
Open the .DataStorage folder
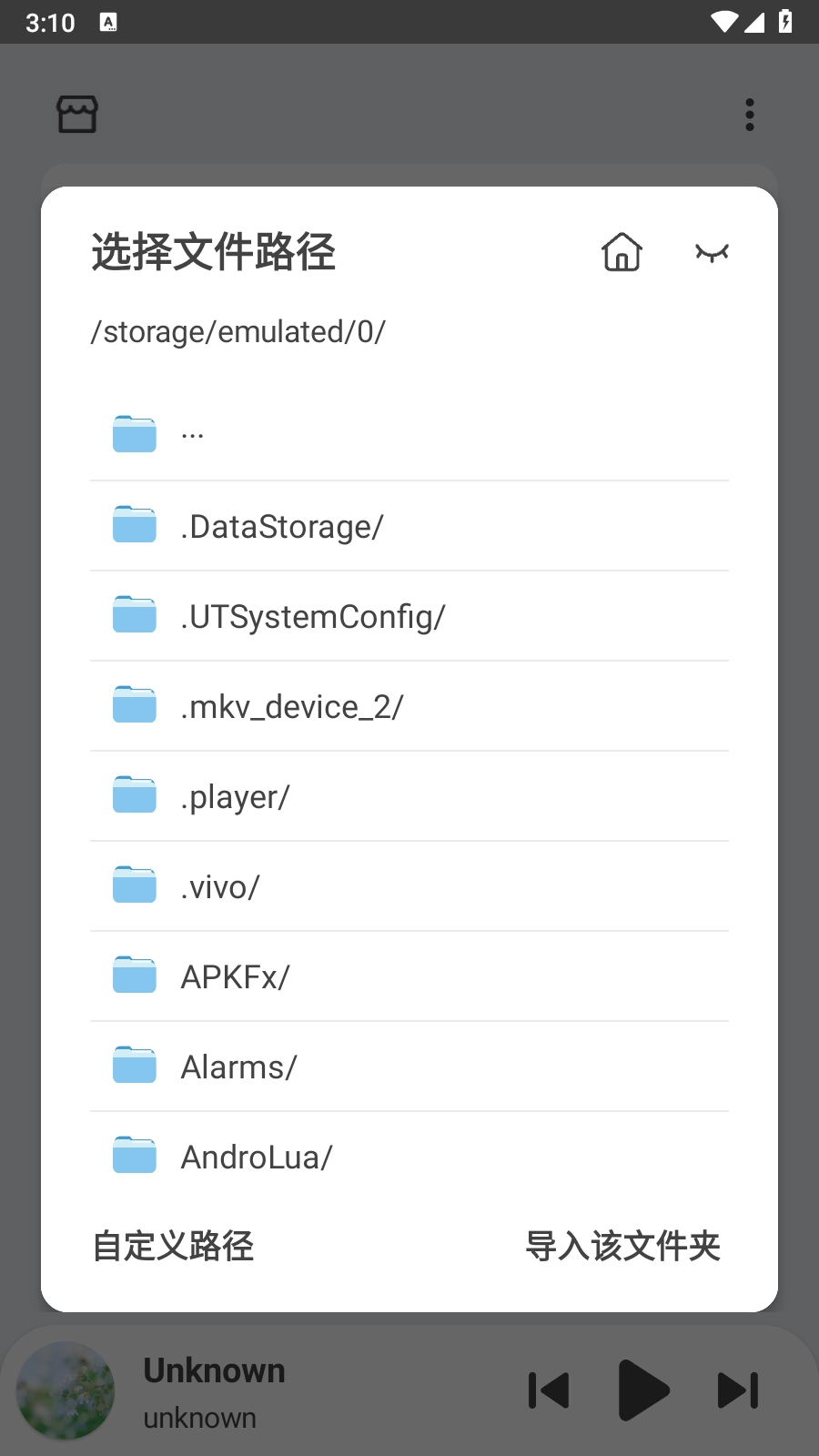pos(409,526)
